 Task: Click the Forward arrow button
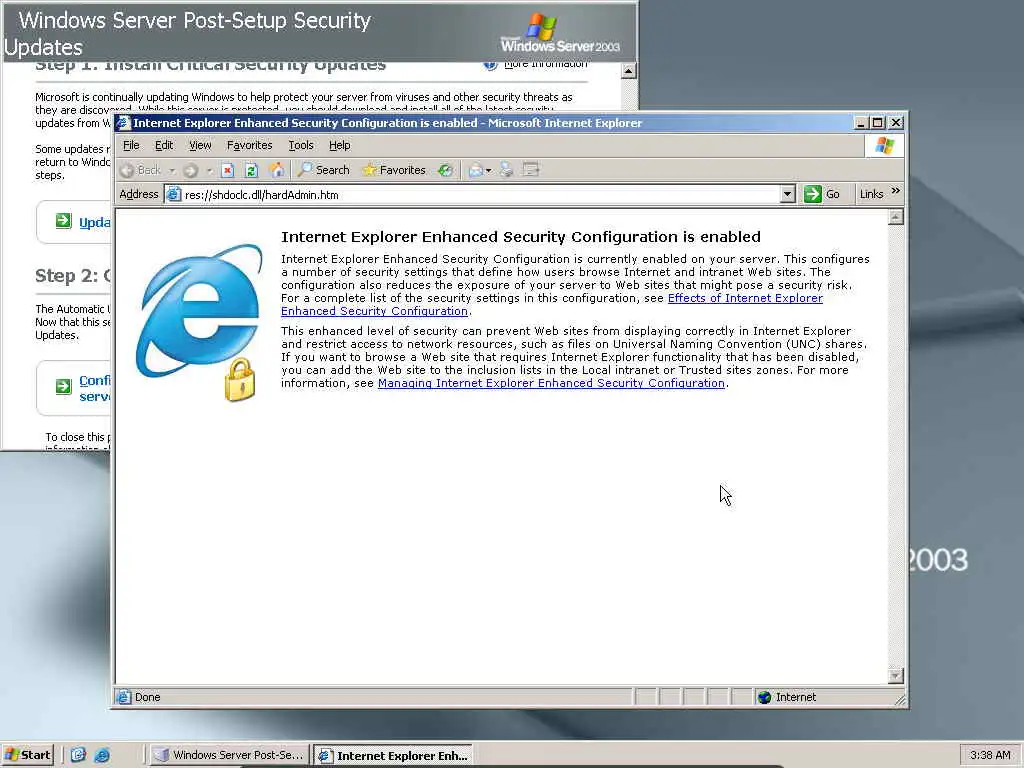pyautogui.click(x=190, y=170)
